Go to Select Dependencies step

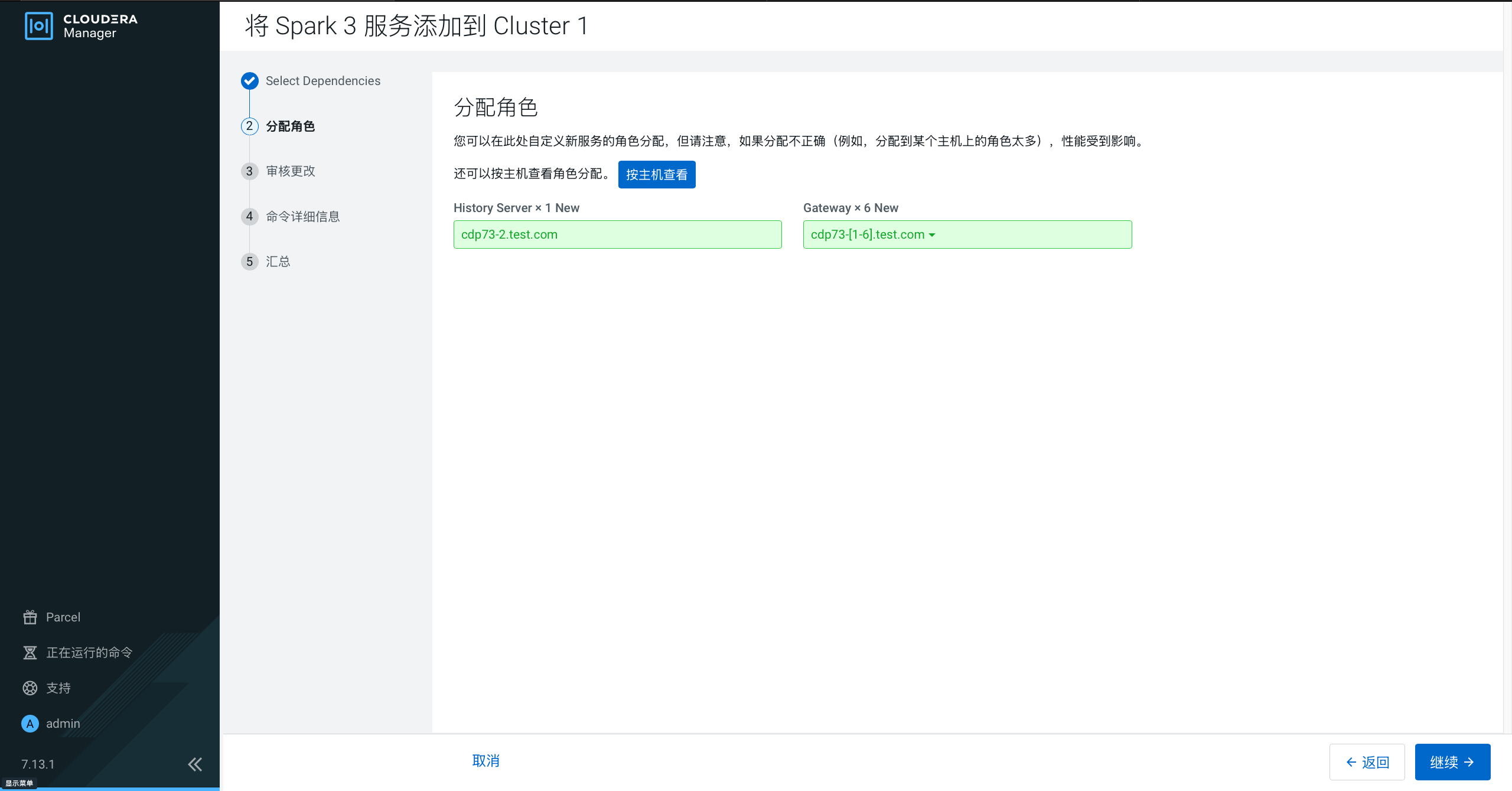tap(323, 81)
